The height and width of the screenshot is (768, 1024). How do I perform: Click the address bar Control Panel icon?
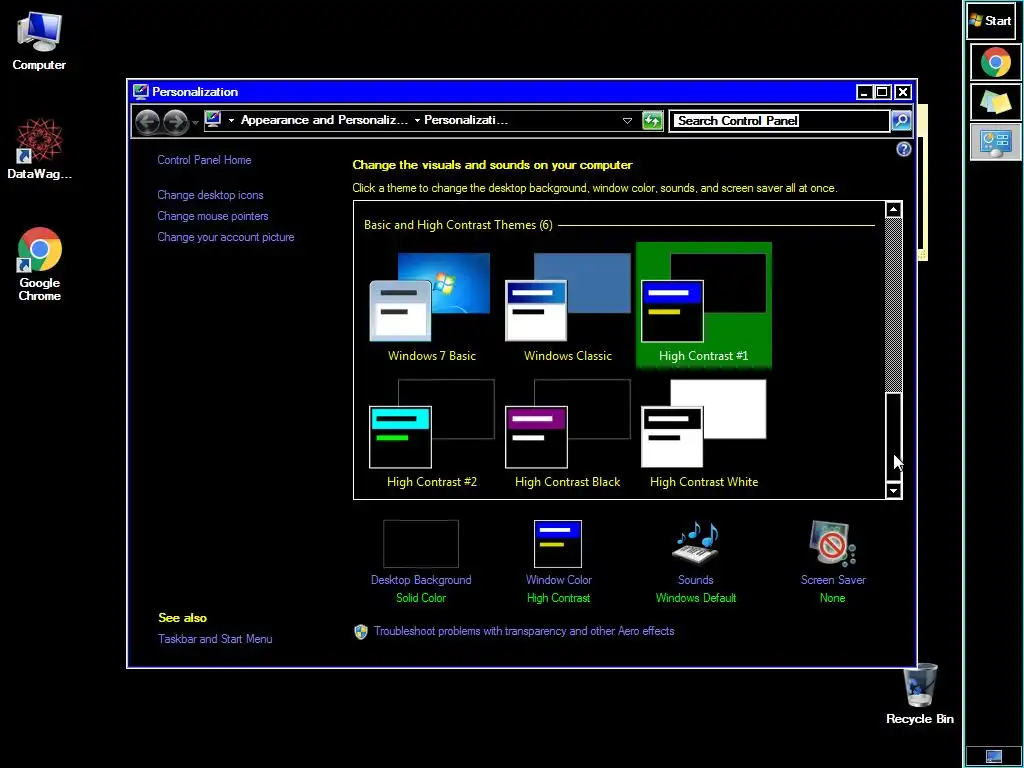pyautogui.click(x=213, y=120)
